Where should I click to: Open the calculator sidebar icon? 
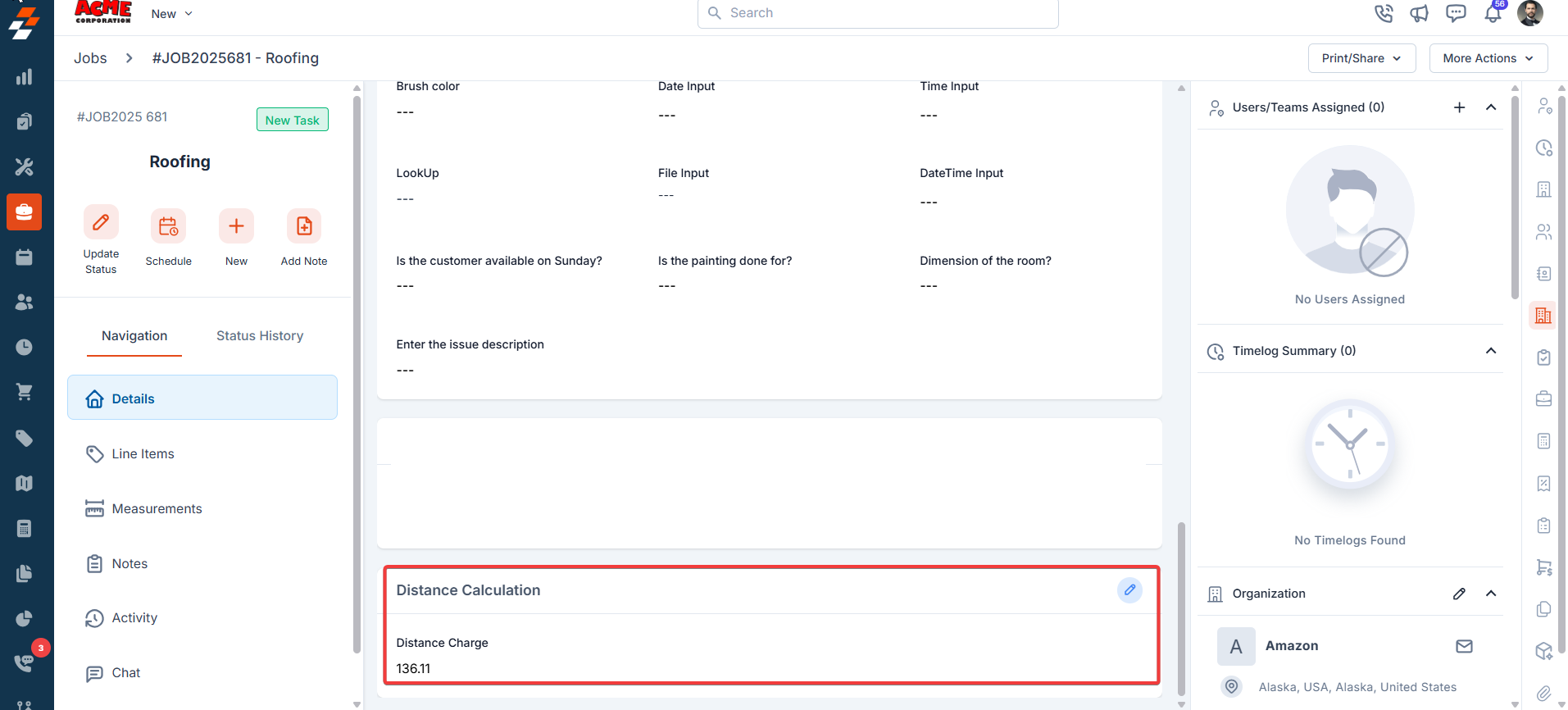[x=25, y=528]
